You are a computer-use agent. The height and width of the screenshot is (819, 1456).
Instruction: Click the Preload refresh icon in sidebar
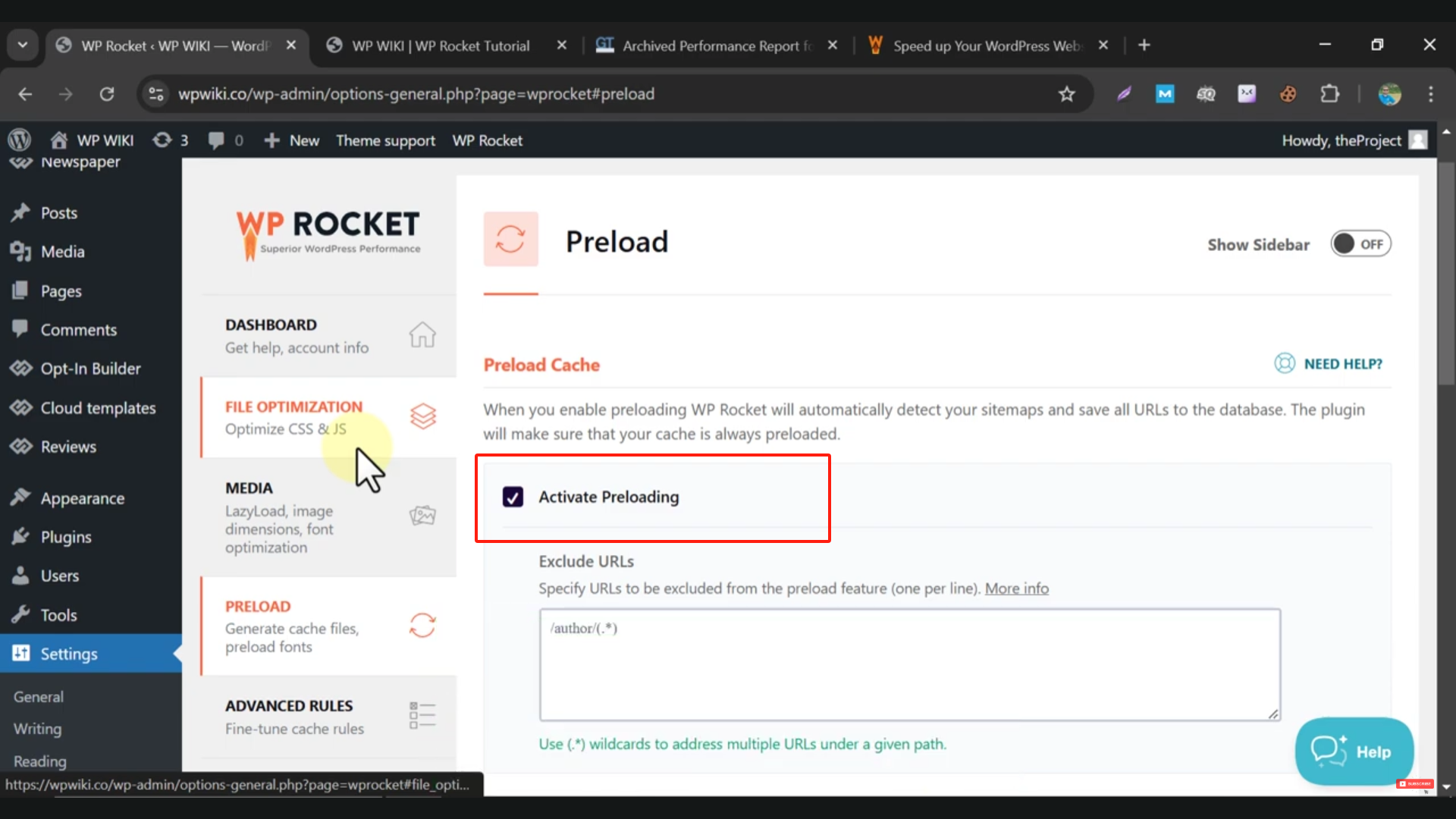click(x=422, y=626)
